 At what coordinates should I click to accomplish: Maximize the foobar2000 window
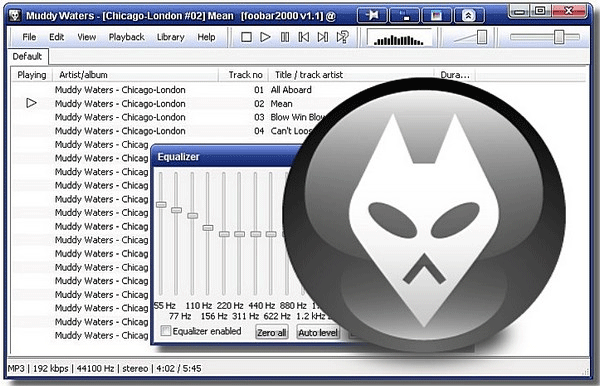click(x=540, y=11)
